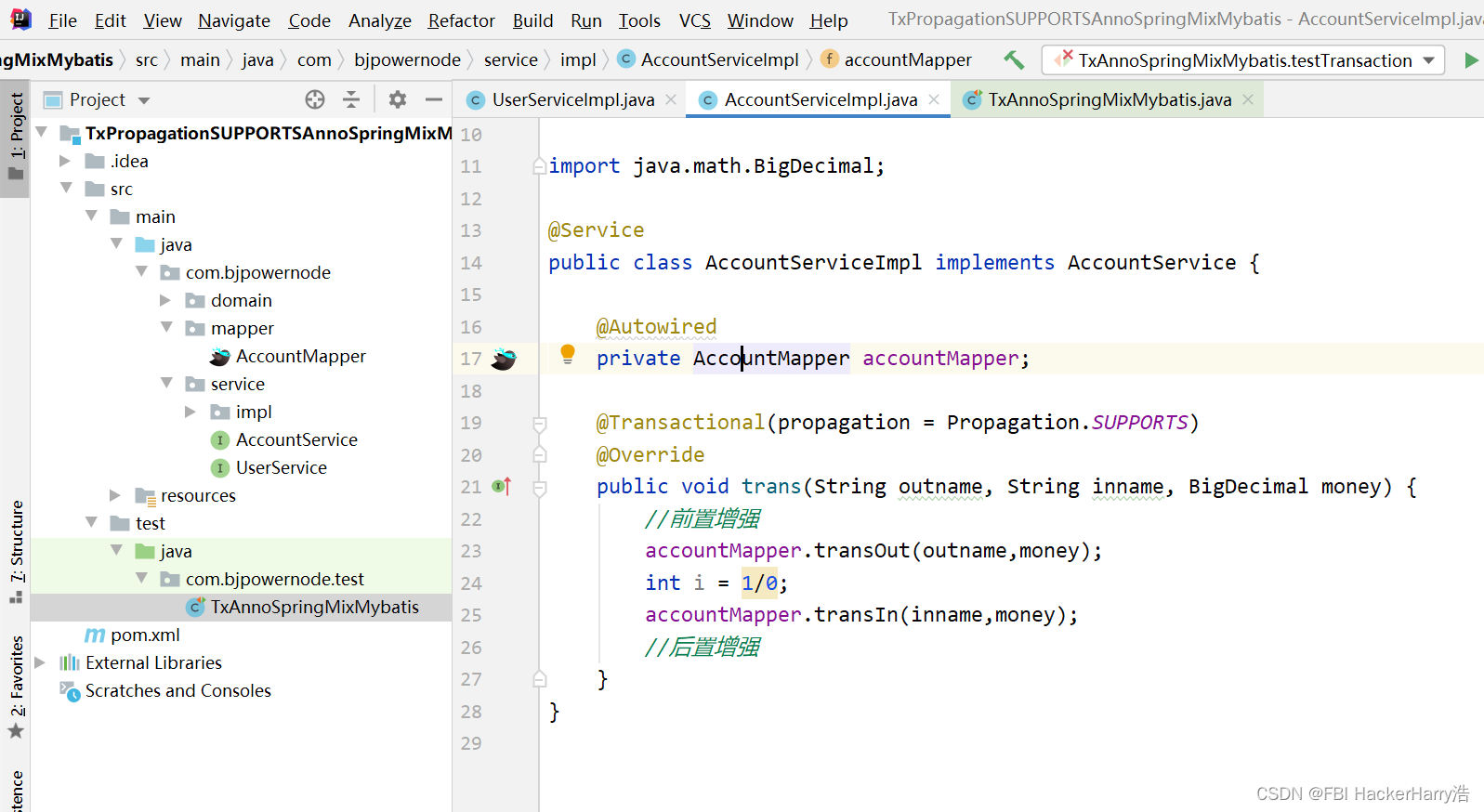The image size is (1484, 812).
Task: Toggle the method fold marker at line 21
Action: (x=540, y=487)
